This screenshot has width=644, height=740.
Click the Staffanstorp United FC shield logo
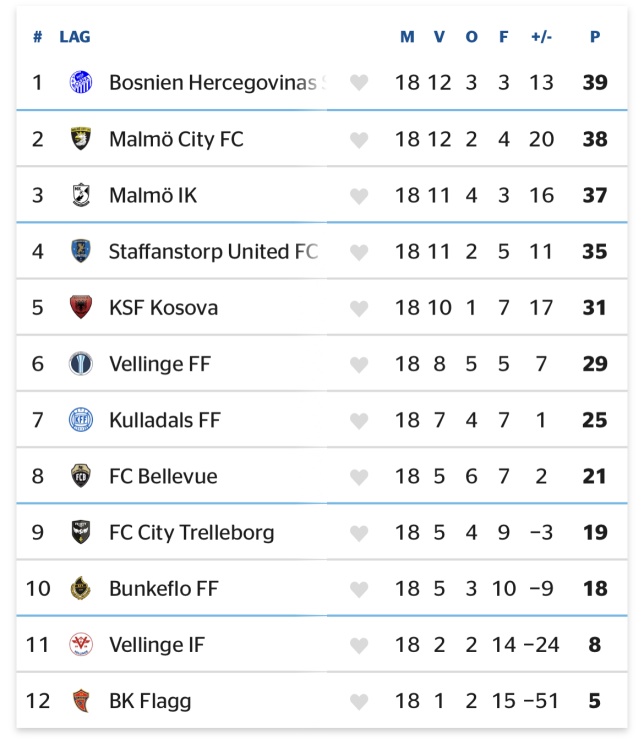pos(81,251)
